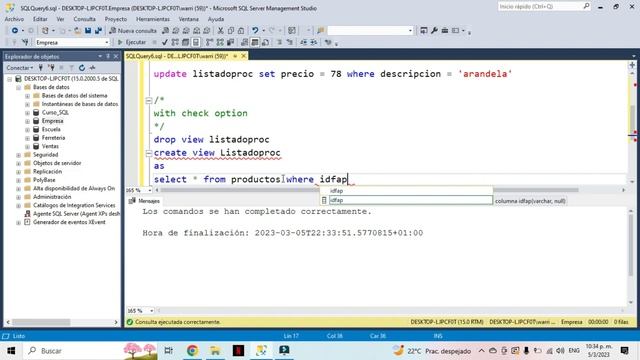Open Chrome from the taskbar

[x=192, y=351]
